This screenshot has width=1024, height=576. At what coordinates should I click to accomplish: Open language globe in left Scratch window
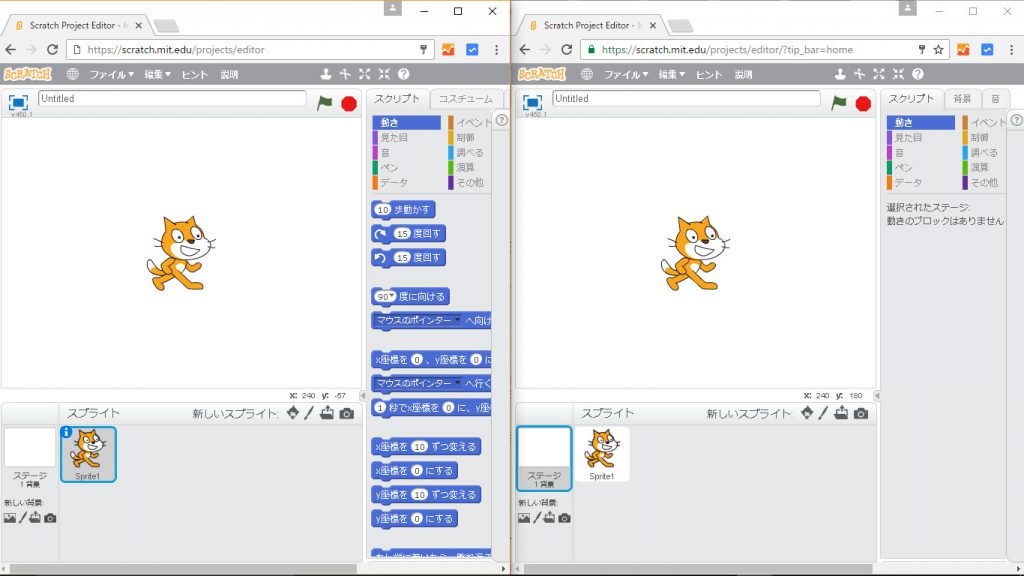coord(72,74)
